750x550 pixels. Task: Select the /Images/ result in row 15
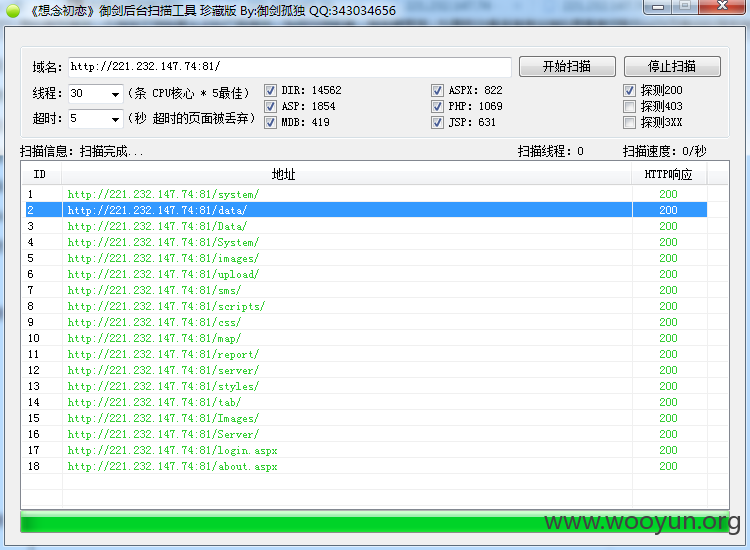point(366,418)
